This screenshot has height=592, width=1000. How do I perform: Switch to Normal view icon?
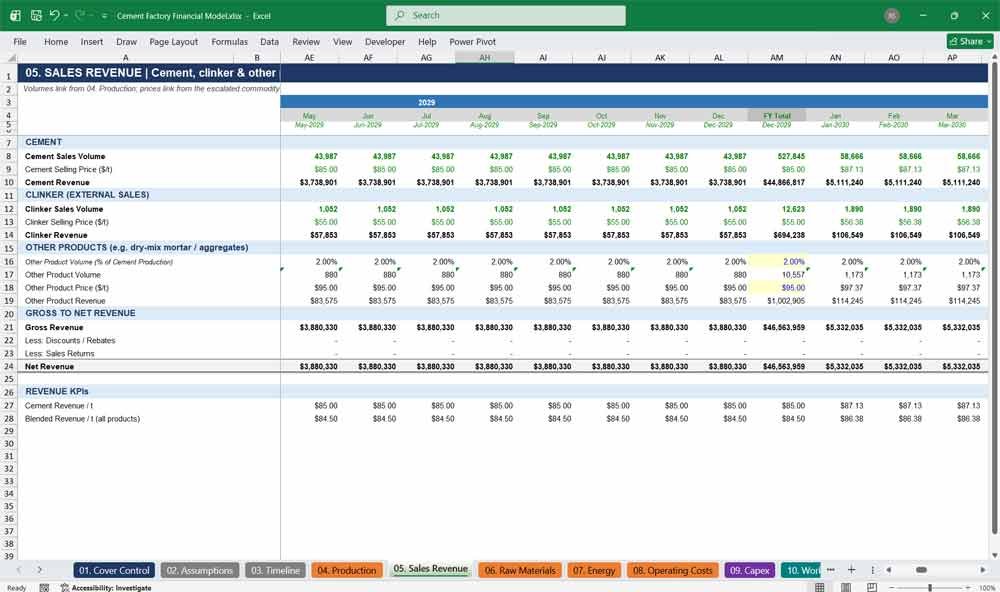(x=820, y=587)
